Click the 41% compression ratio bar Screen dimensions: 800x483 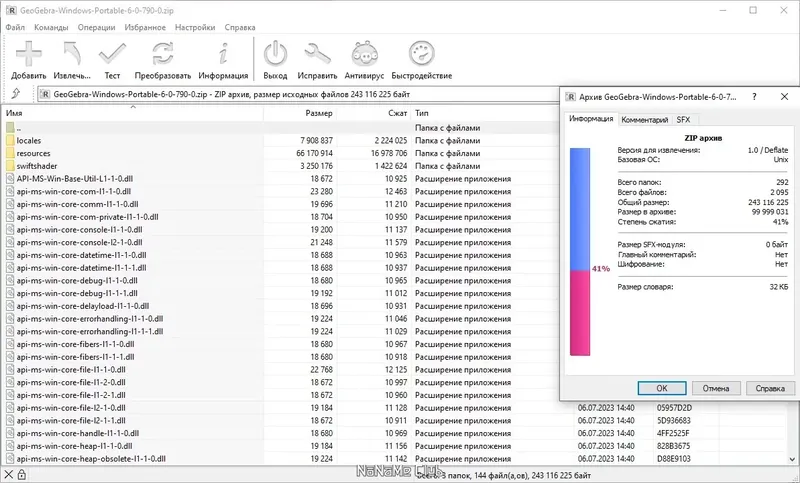coord(580,251)
